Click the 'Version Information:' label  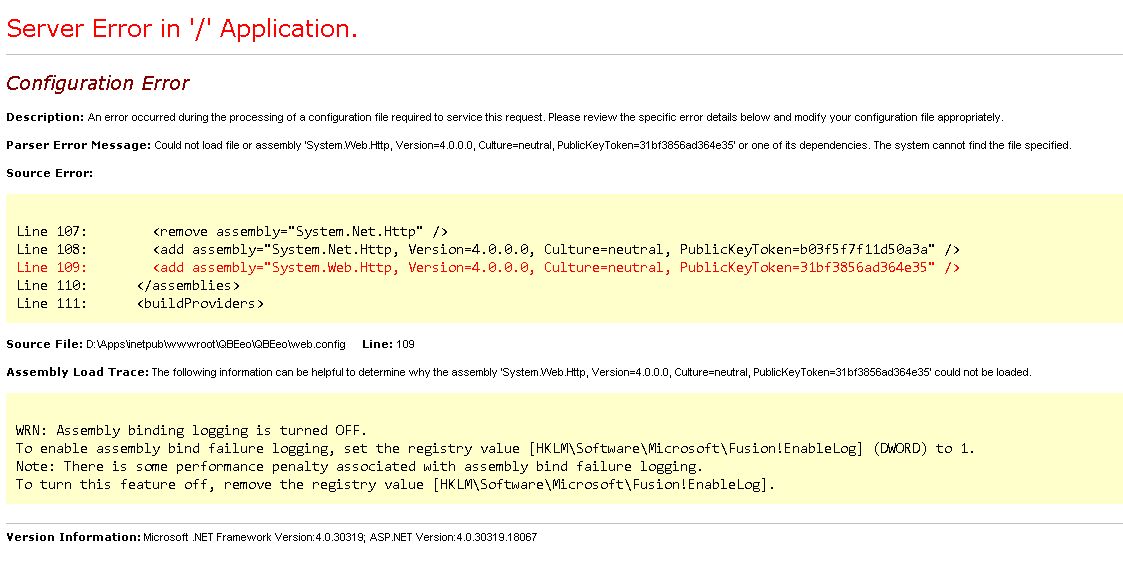click(x=73, y=537)
